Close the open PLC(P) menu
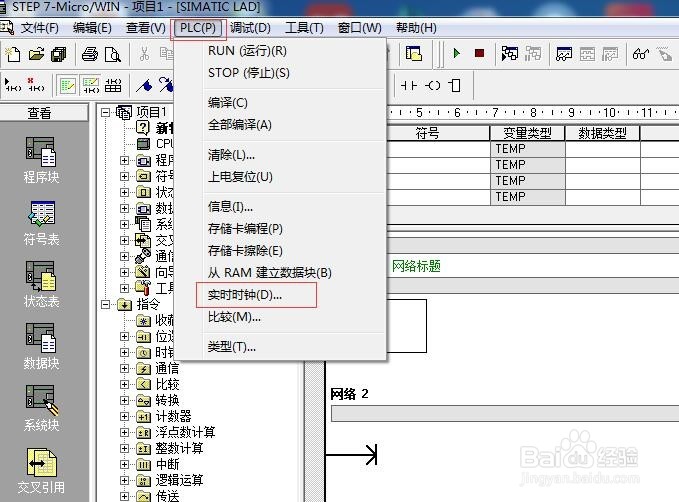This screenshot has width=679, height=502. (x=198, y=28)
